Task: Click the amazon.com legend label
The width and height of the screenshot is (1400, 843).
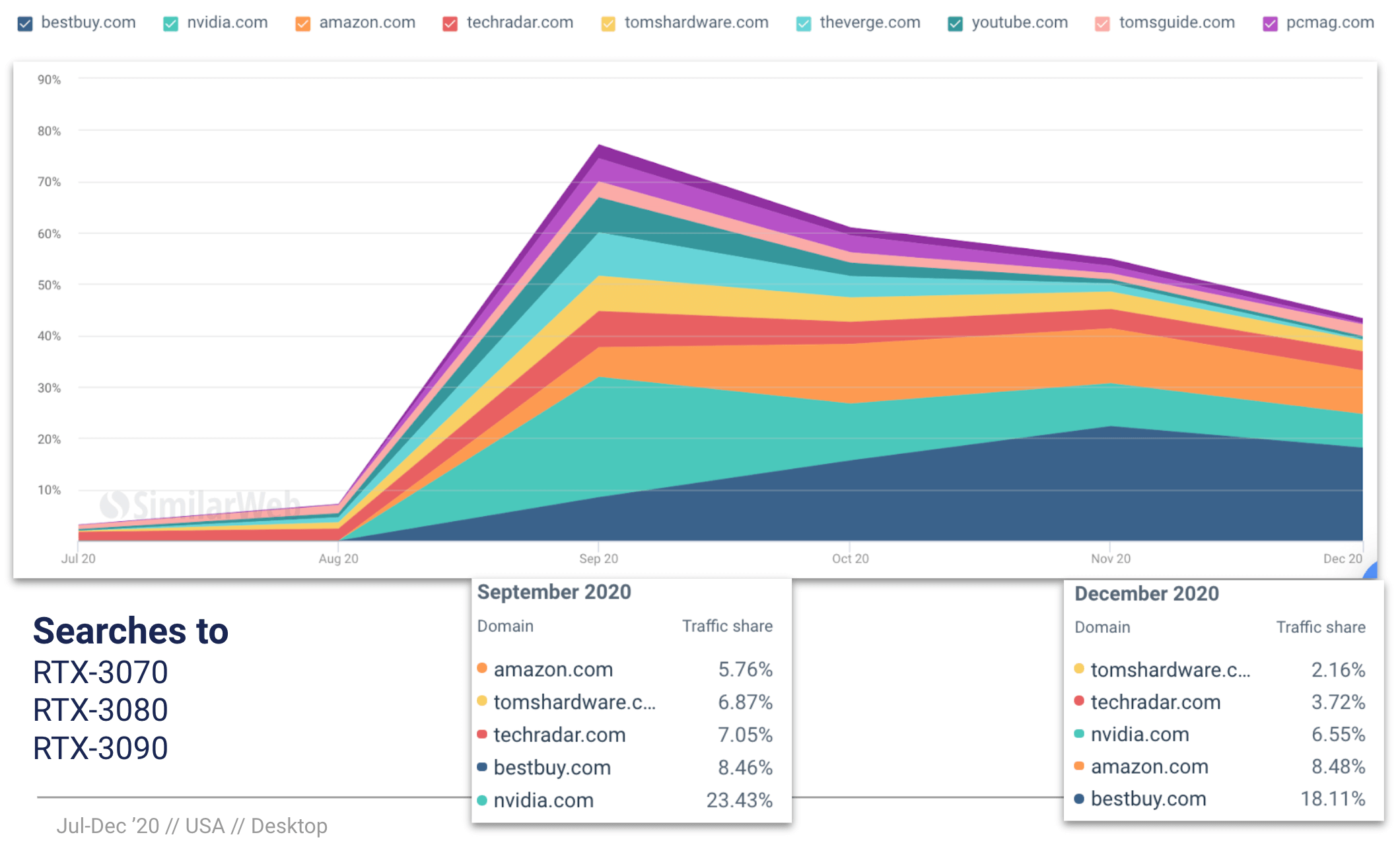Action: [367, 22]
